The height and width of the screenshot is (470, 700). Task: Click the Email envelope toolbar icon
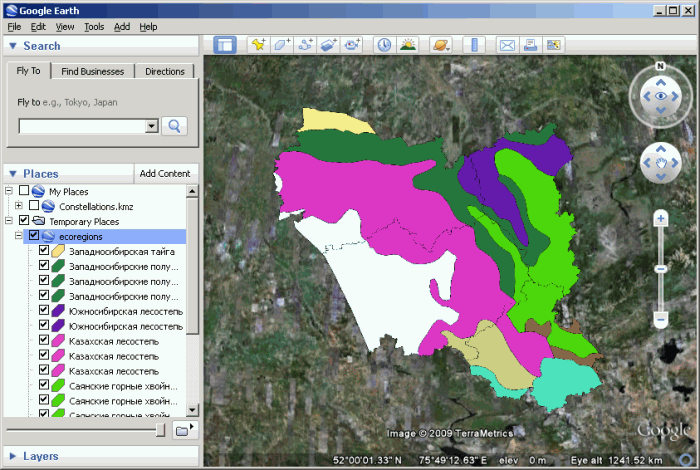click(x=507, y=45)
